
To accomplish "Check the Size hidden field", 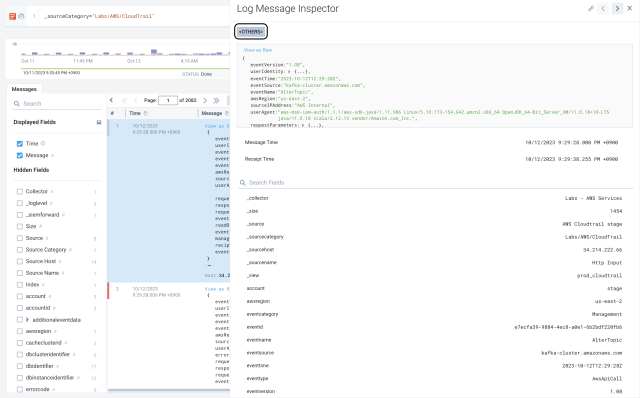I will [20, 226].
